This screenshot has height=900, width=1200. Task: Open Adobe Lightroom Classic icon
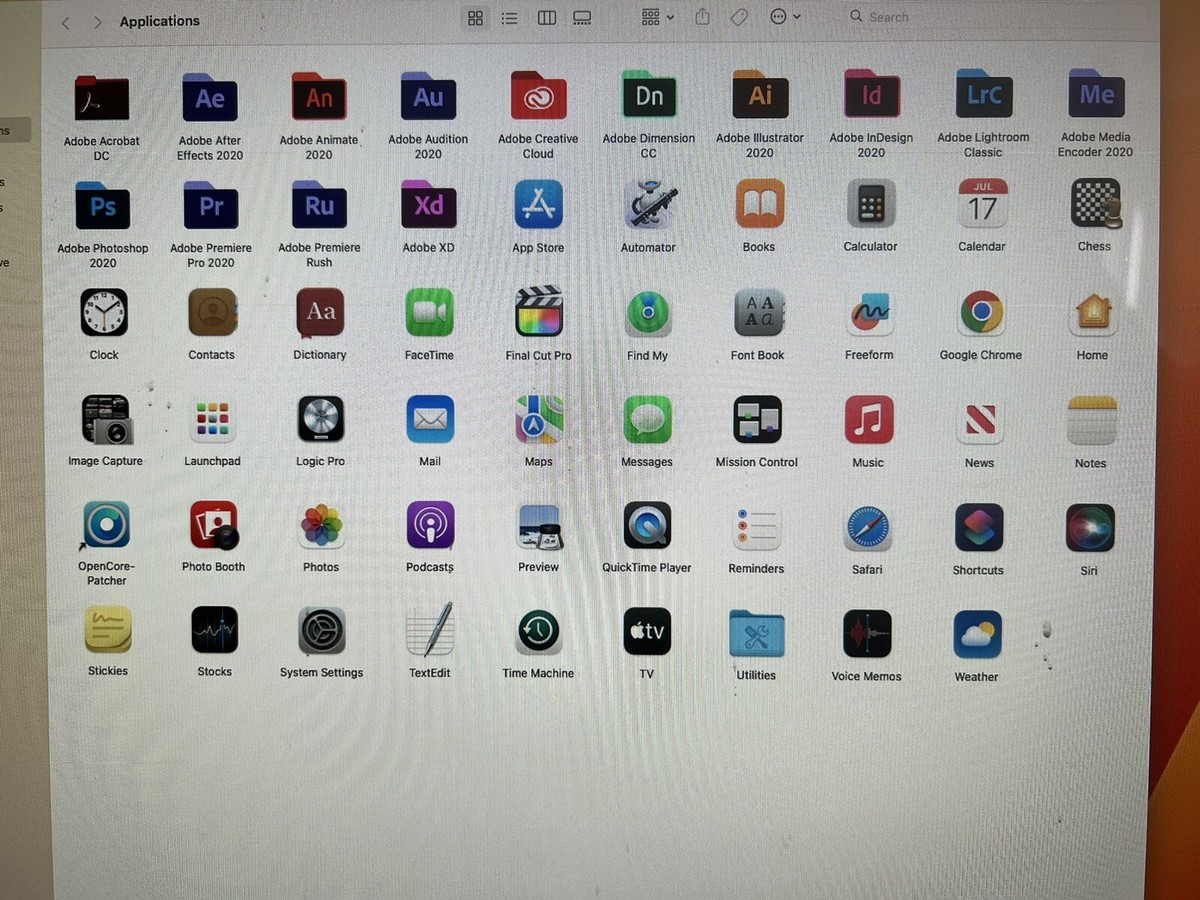click(x=983, y=93)
